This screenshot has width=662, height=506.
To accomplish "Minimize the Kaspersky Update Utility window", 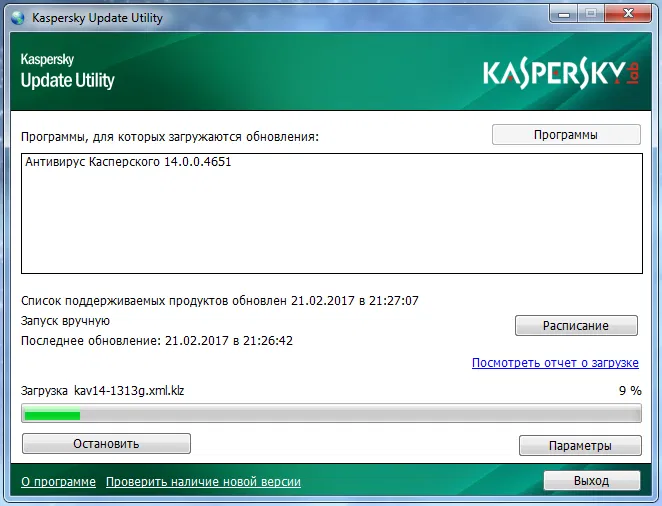I will [x=564, y=14].
